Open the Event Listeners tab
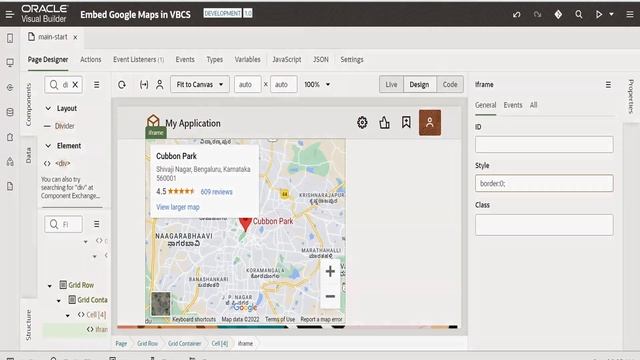 138,60
